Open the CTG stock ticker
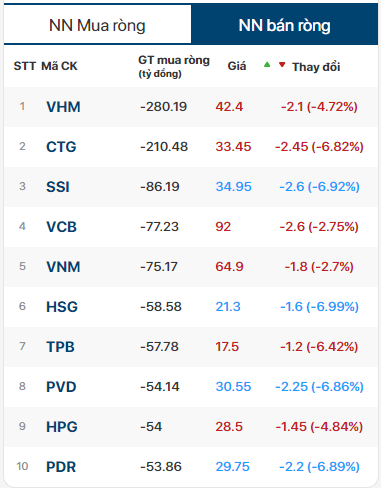Viewport: 381px width, 488px height. [61, 147]
